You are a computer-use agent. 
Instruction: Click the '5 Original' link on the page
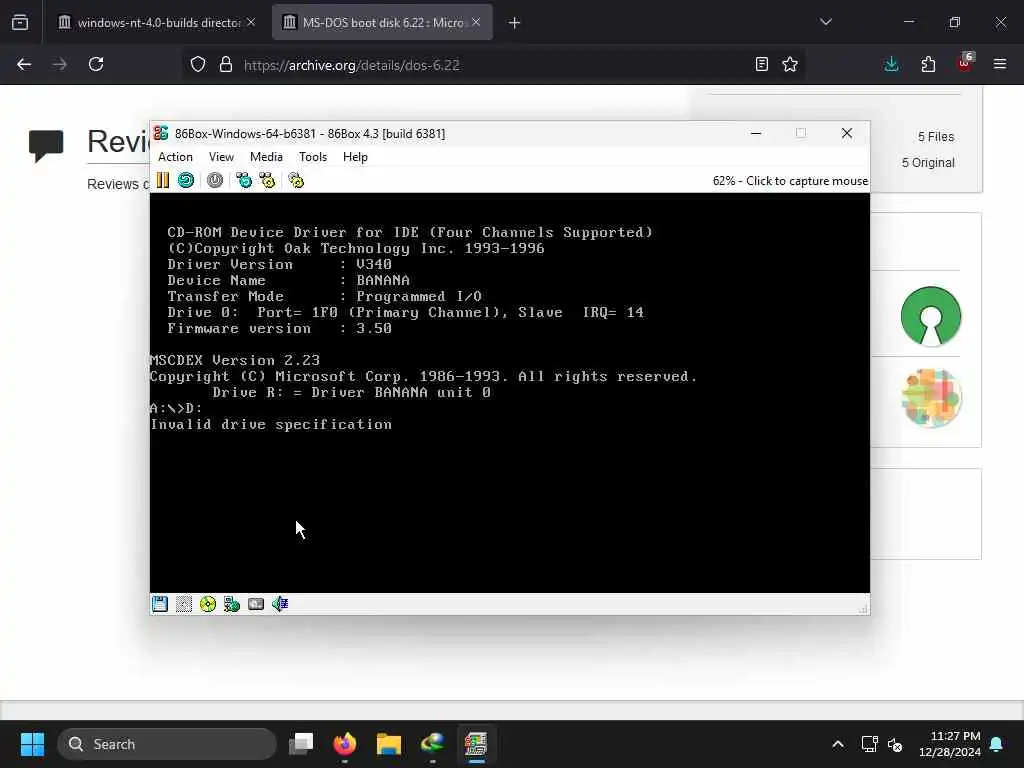[928, 163]
